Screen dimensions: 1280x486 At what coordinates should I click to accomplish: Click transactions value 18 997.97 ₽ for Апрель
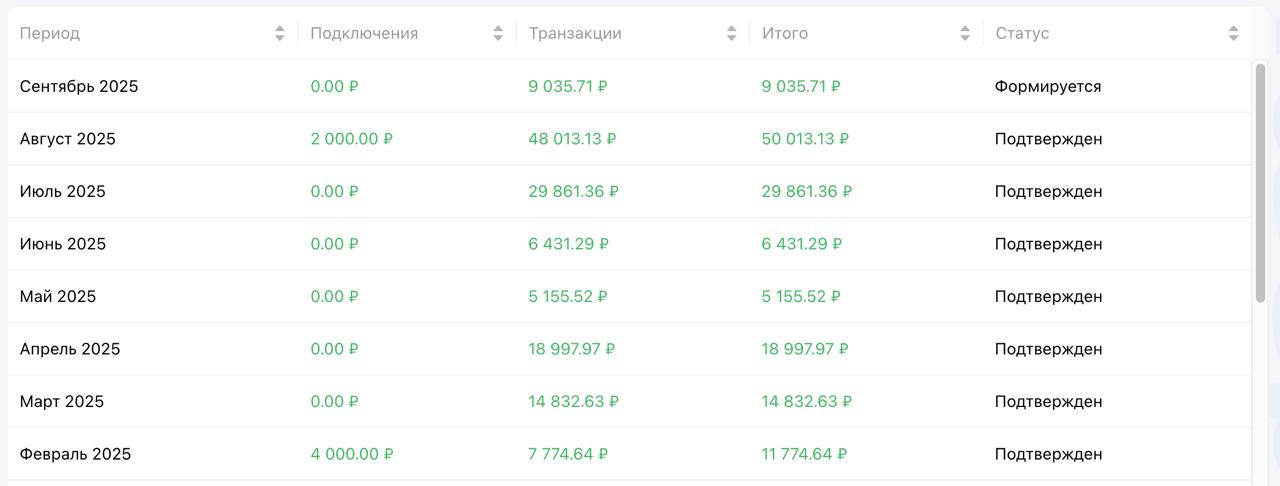click(x=572, y=349)
